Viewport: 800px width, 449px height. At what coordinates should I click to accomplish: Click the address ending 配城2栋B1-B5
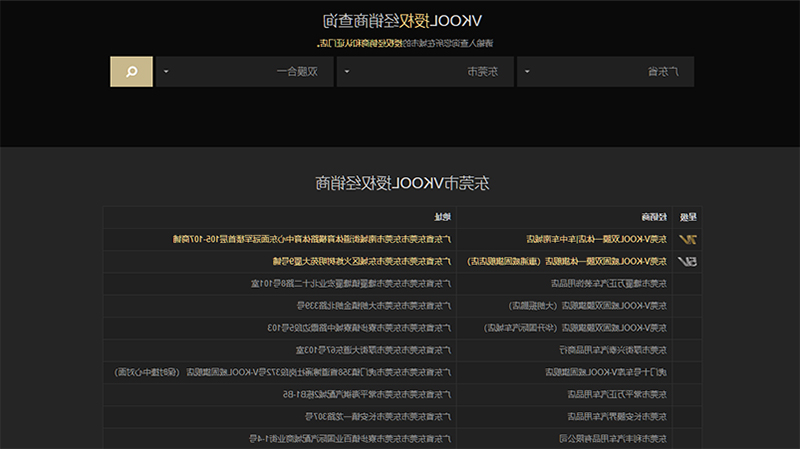pyautogui.click(x=367, y=394)
